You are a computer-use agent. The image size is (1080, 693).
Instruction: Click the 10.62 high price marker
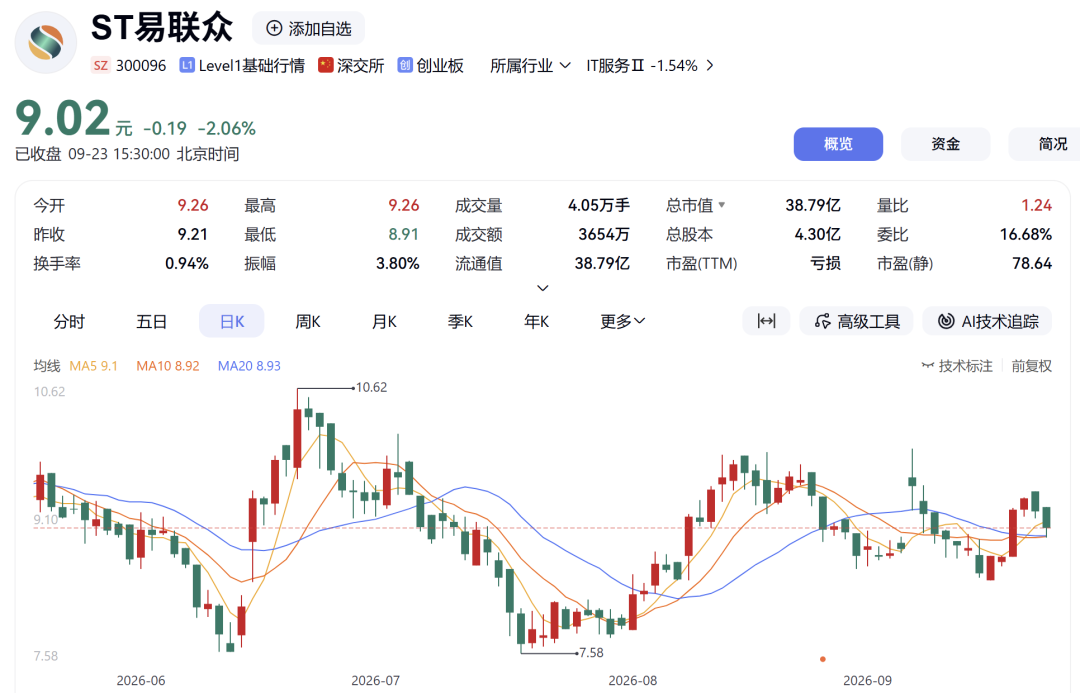371,387
